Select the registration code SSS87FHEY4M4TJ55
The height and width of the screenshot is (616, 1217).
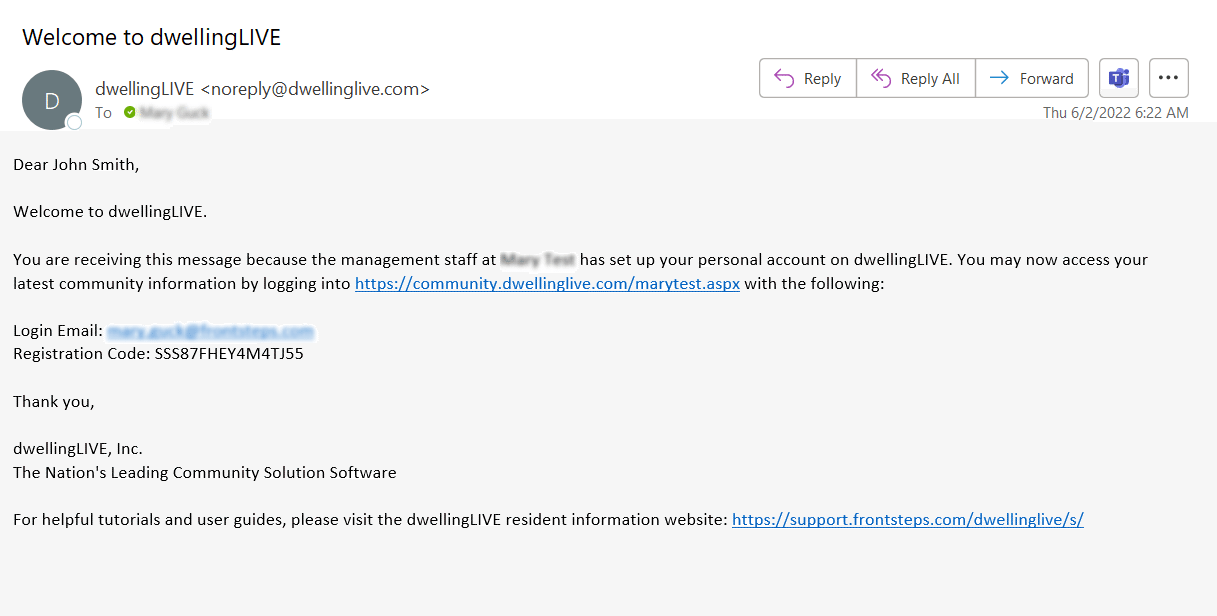[x=229, y=353]
